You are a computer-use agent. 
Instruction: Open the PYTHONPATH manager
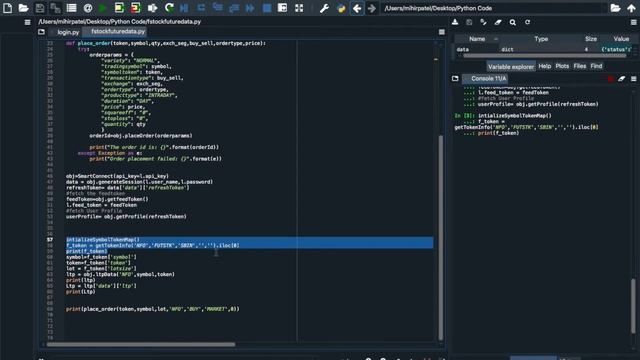point(341,8)
